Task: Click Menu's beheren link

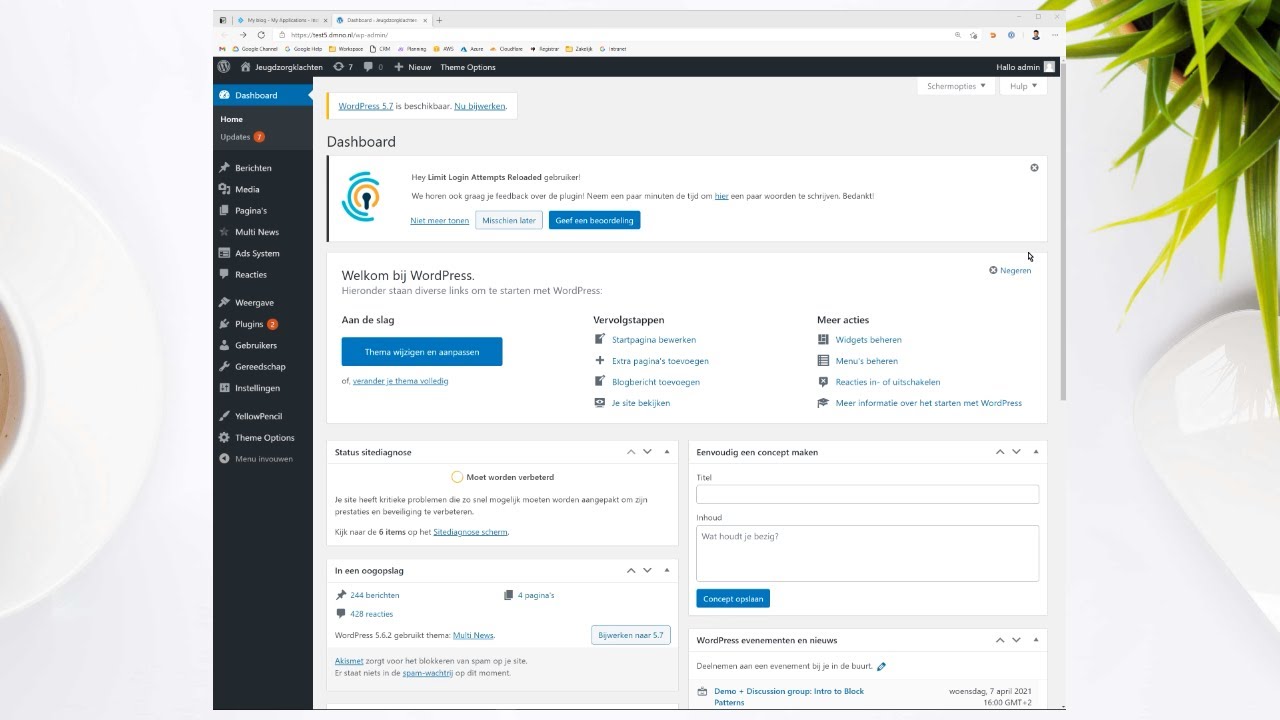Action: (867, 361)
